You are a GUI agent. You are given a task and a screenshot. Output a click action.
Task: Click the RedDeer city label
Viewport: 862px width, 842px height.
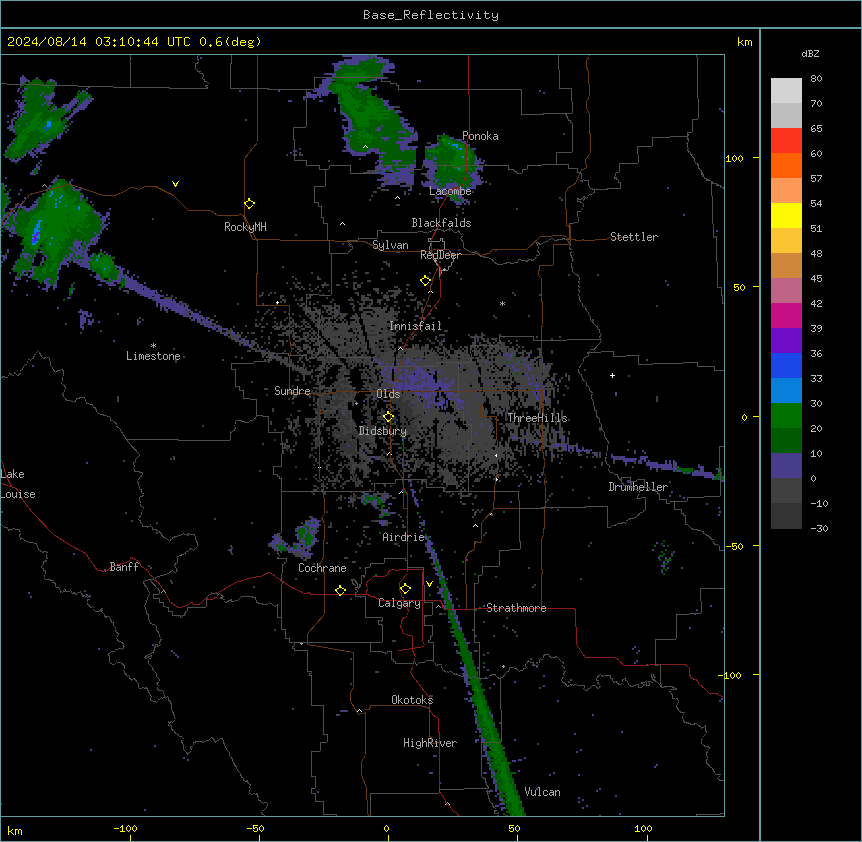[x=440, y=255]
